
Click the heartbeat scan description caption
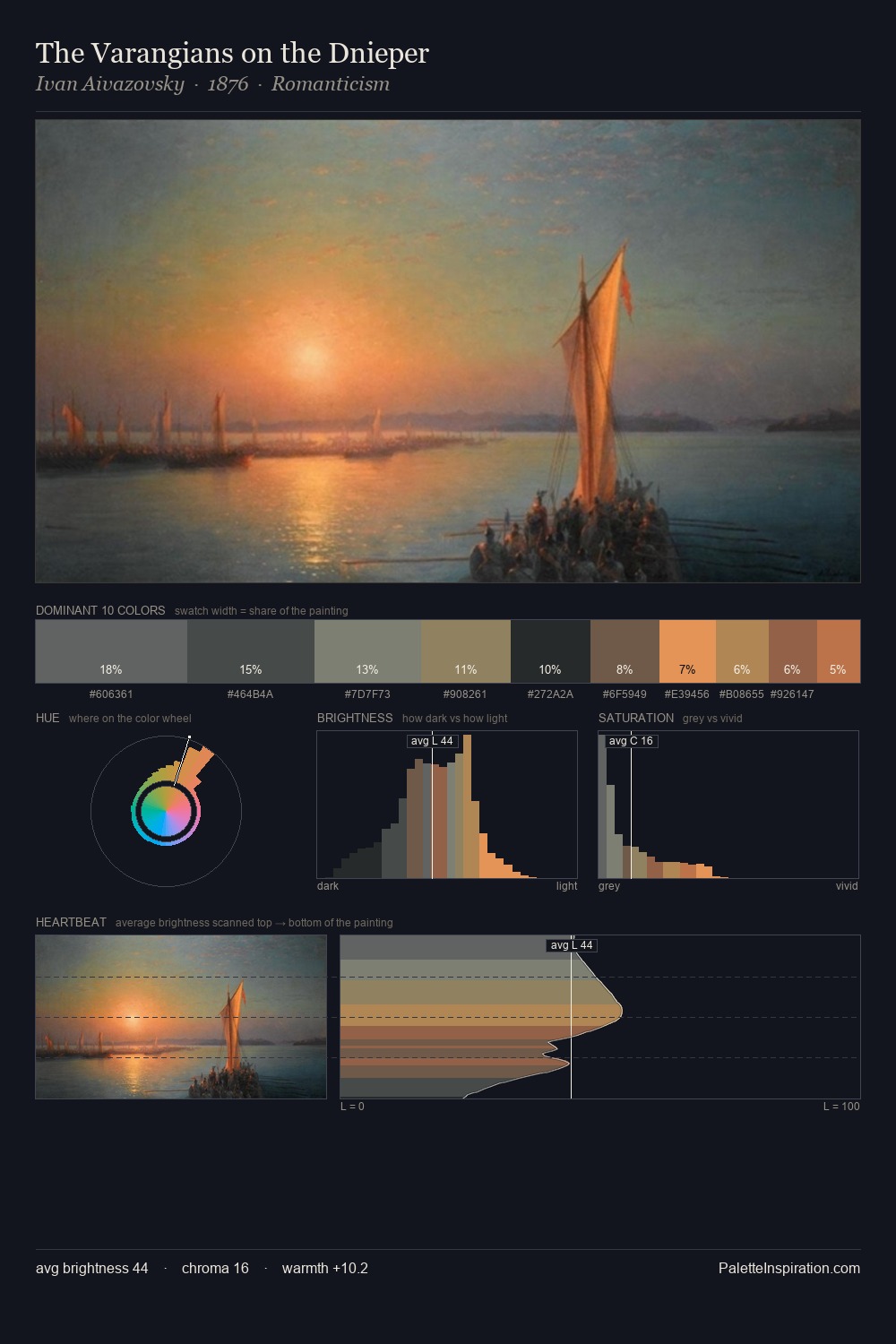[254, 923]
